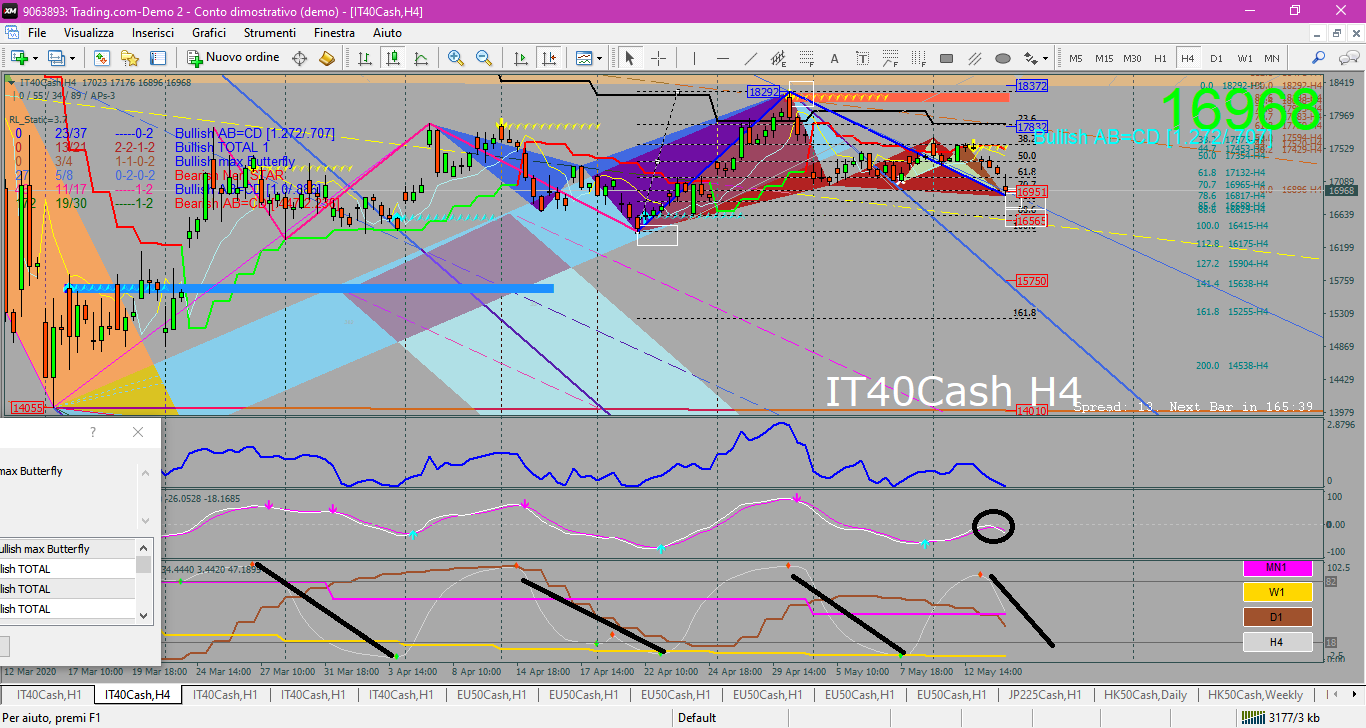Switch to the HK50Cash,Weekly chart tab
The height and width of the screenshot is (728, 1366).
[1255, 694]
